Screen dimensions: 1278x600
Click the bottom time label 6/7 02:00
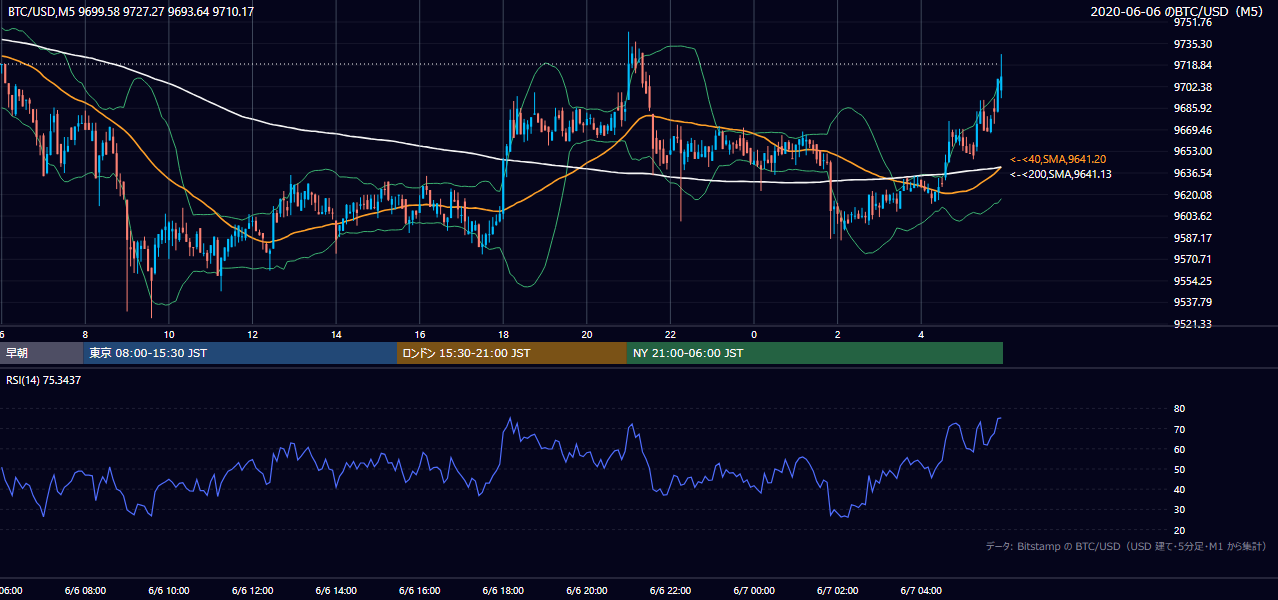pos(838,591)
